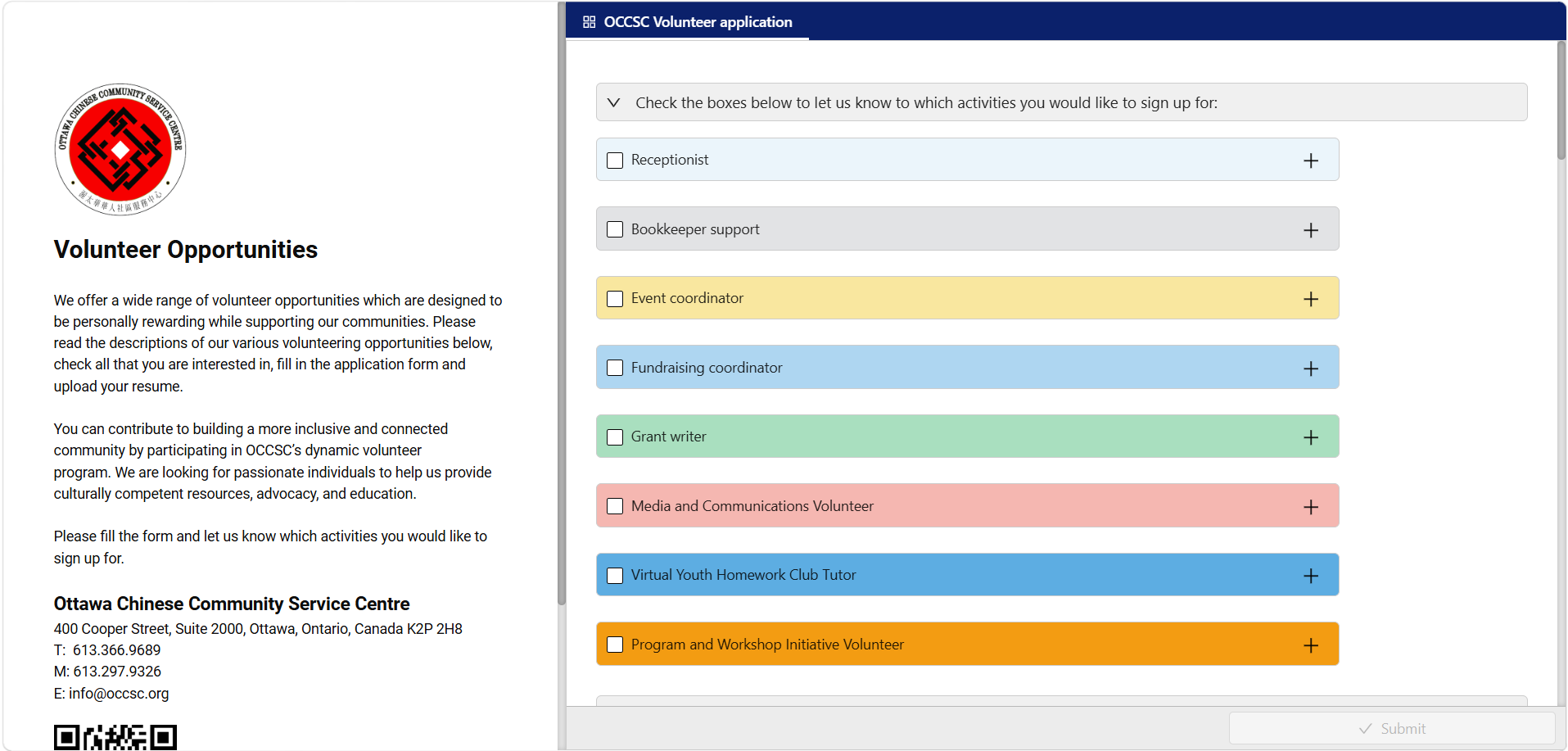
Task: Select the Fundraising coordinator checkbox
Action: click(x=615, y=368)
